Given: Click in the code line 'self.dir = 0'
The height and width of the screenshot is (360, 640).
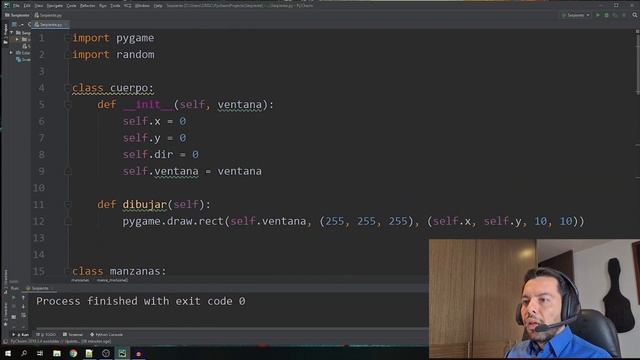Looking at the screenshot, I should click(160, 155).
